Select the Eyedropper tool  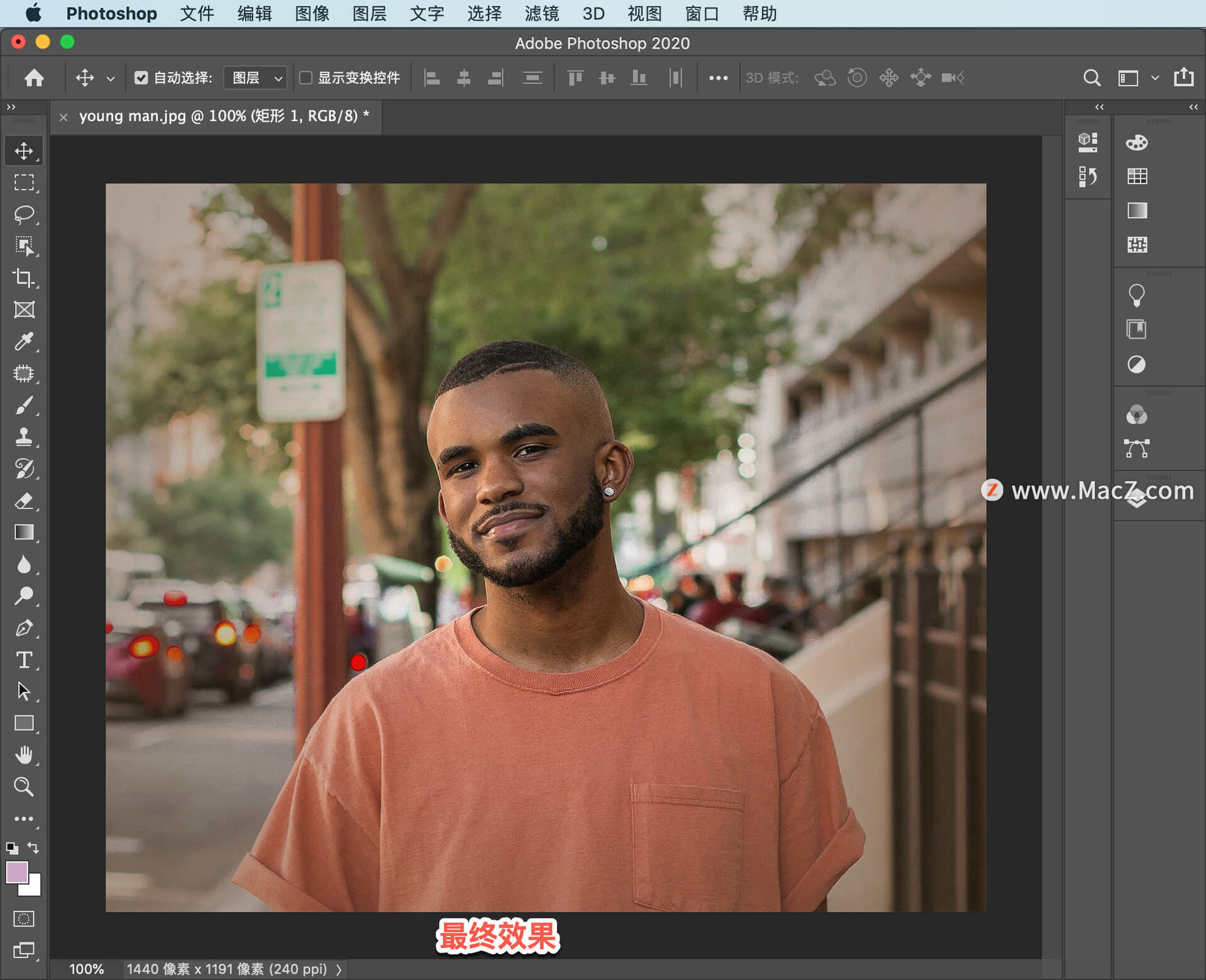(x=24, y=341)
